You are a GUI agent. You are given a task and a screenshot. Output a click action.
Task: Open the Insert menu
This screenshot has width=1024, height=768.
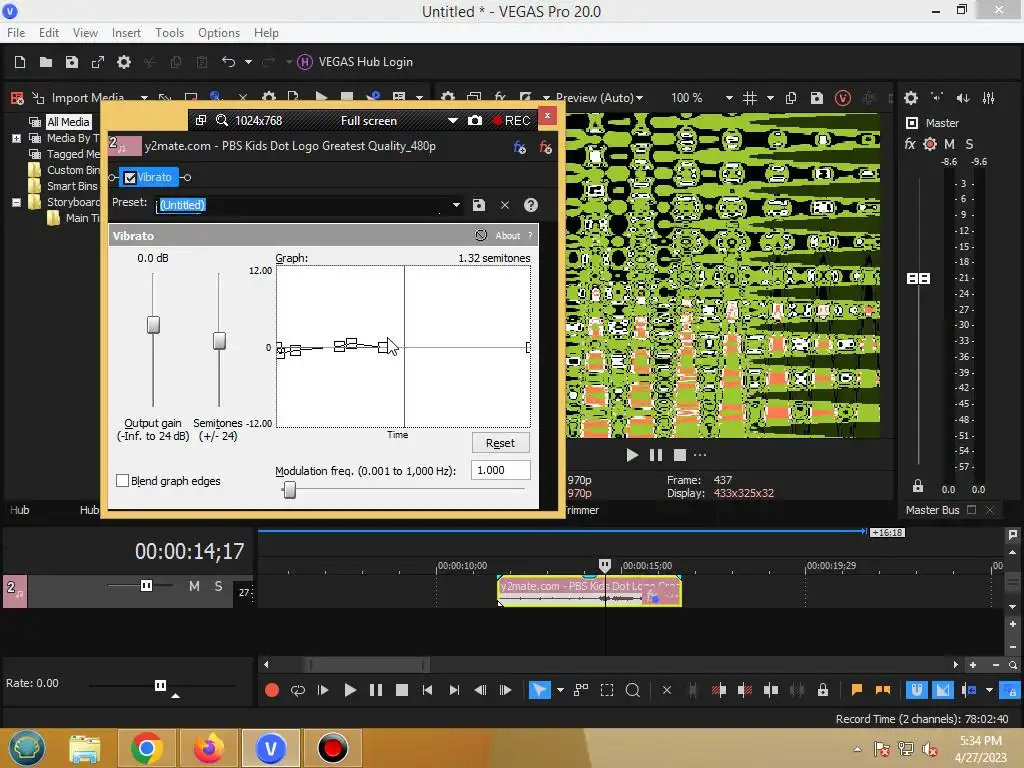tap(126, 33)
